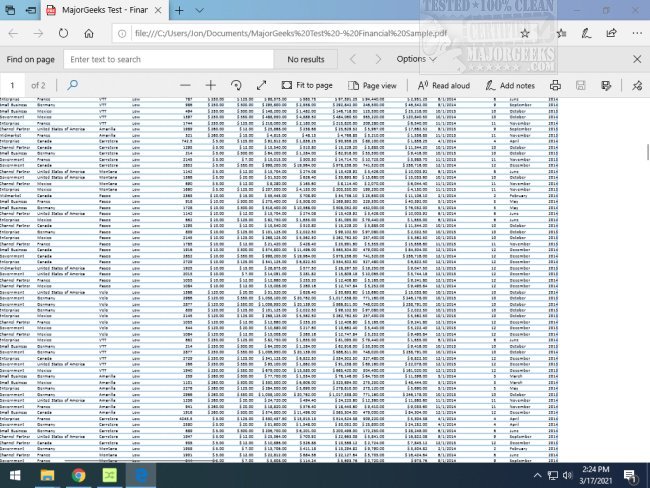The width and height of the screenshot is (650, 488).
Task: Open the green taskbar app
Action: tap(110, 475)
